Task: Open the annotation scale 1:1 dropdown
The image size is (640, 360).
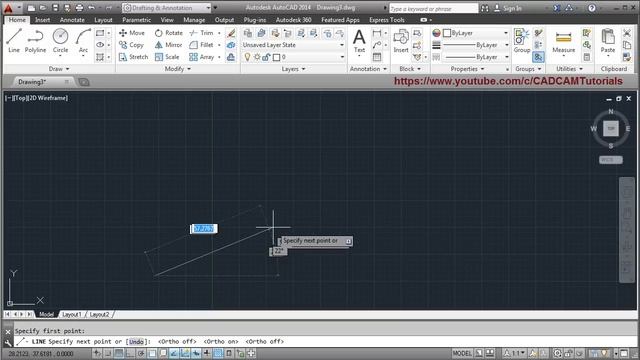Action: pyautogui.click(x=515, y=353)
